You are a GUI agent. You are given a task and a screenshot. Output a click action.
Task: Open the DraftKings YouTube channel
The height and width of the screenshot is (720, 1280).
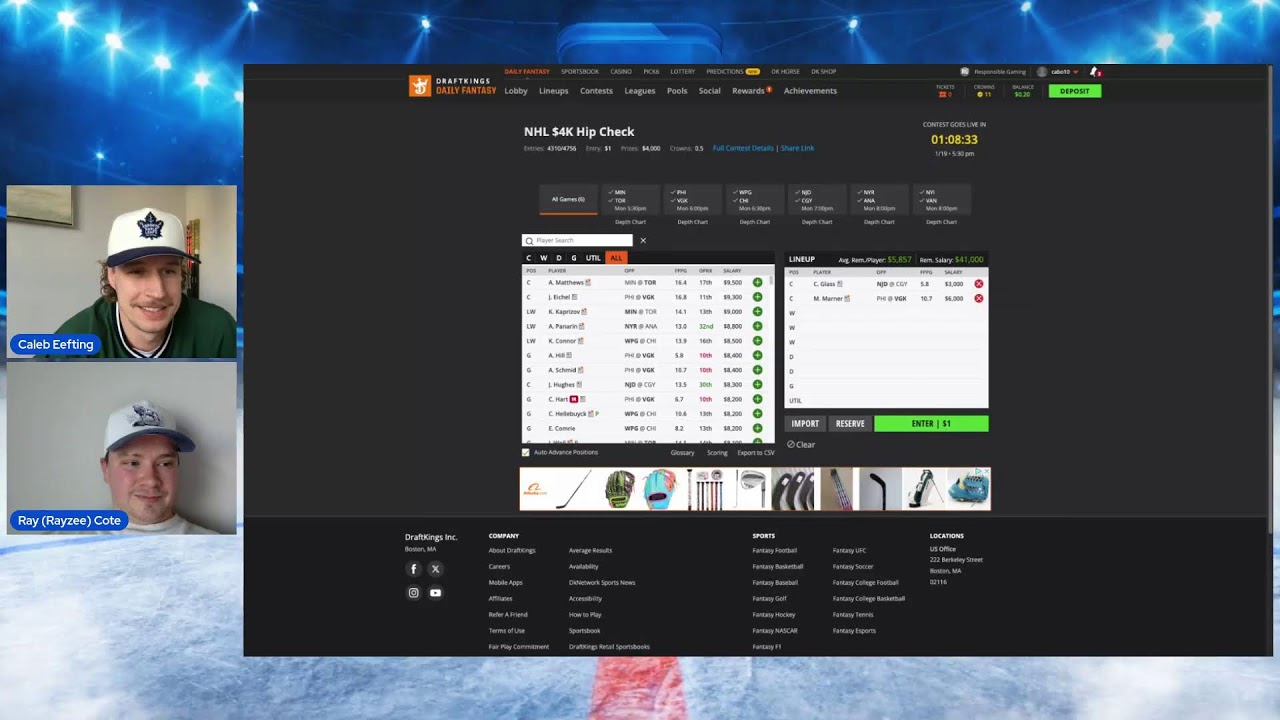tap(435, 593)
